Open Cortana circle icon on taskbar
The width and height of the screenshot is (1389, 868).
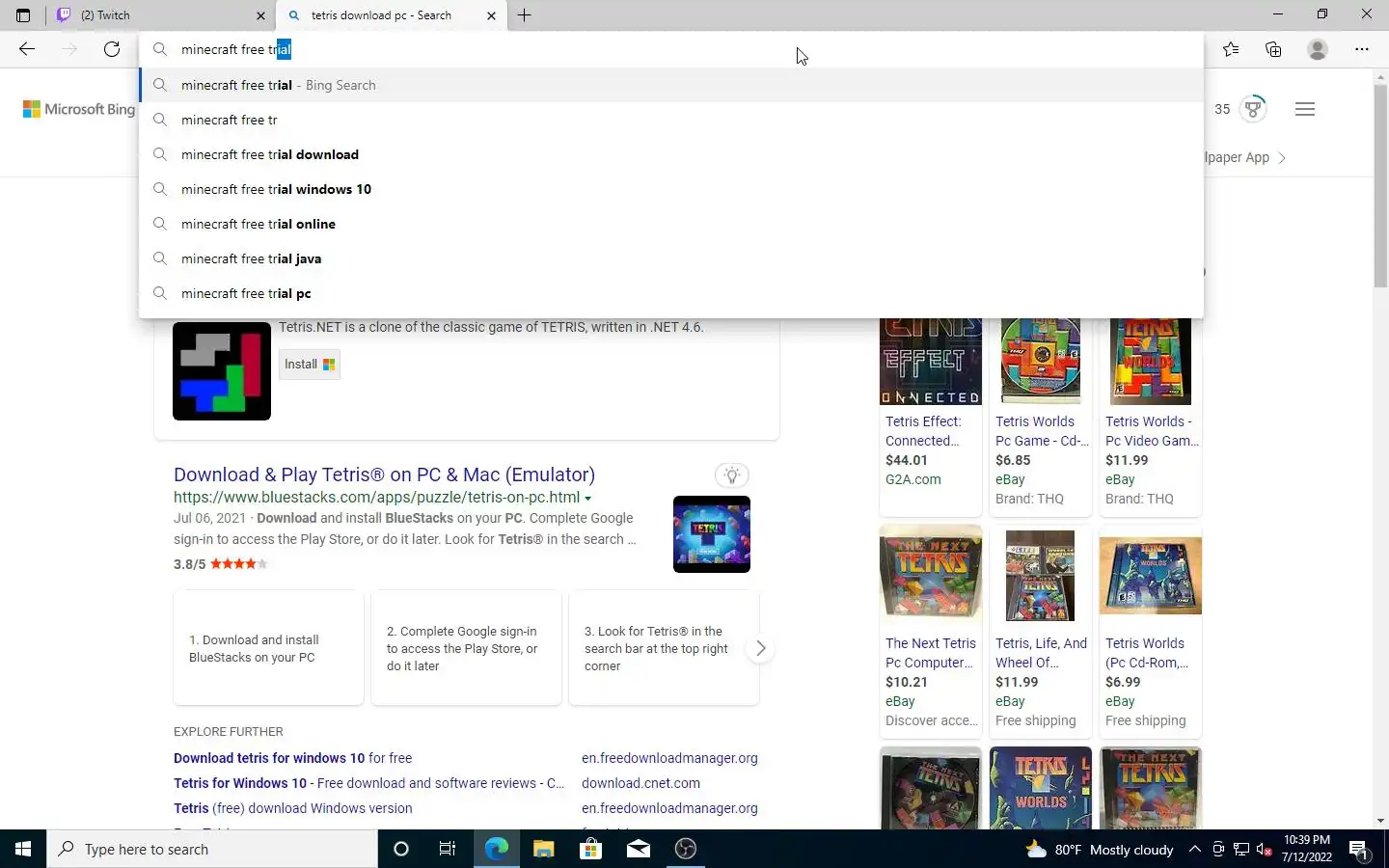[x=401, y=849]
